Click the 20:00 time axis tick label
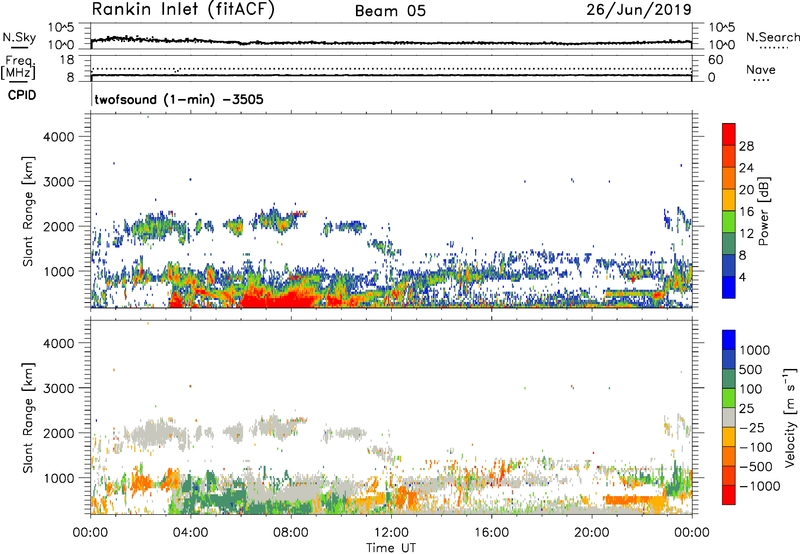 [591, 533]
